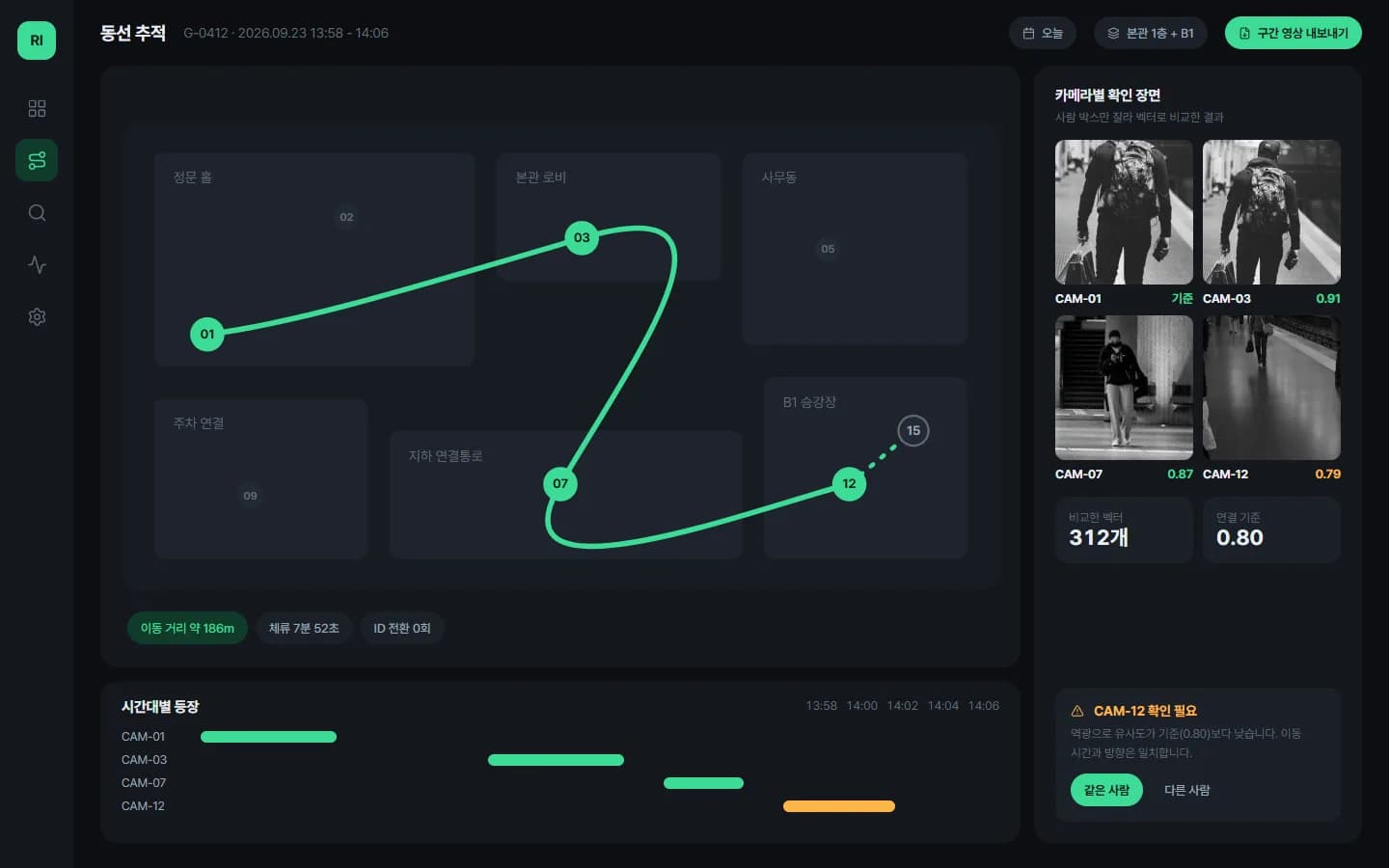Click inactive camera node 02 in 정문 홀
The width and height of the screenshot is (1389, 868).
[x=346, y=217]
